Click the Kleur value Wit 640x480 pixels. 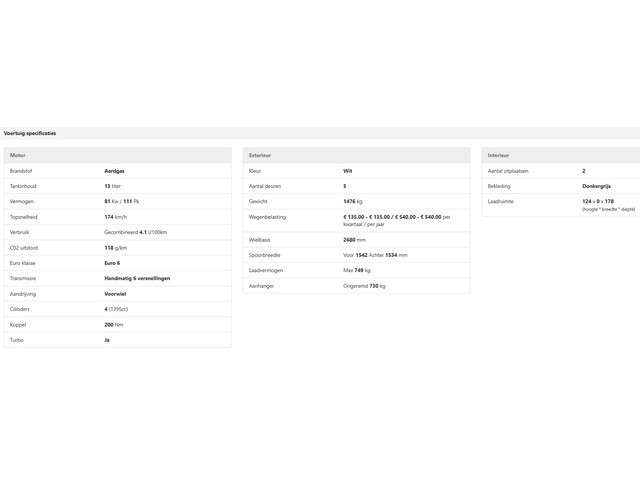coord(347,171)
